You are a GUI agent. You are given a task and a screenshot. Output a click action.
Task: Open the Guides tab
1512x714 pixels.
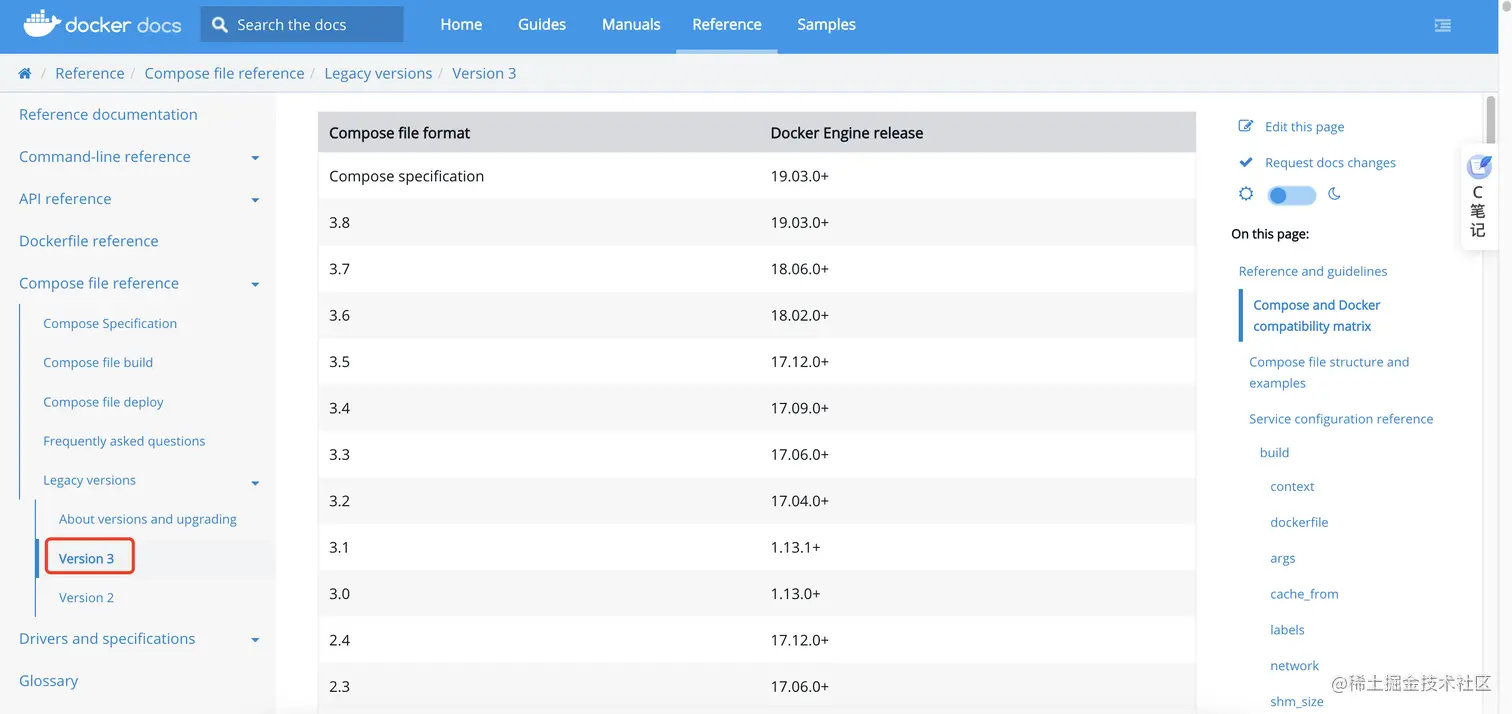click(542, 24)
